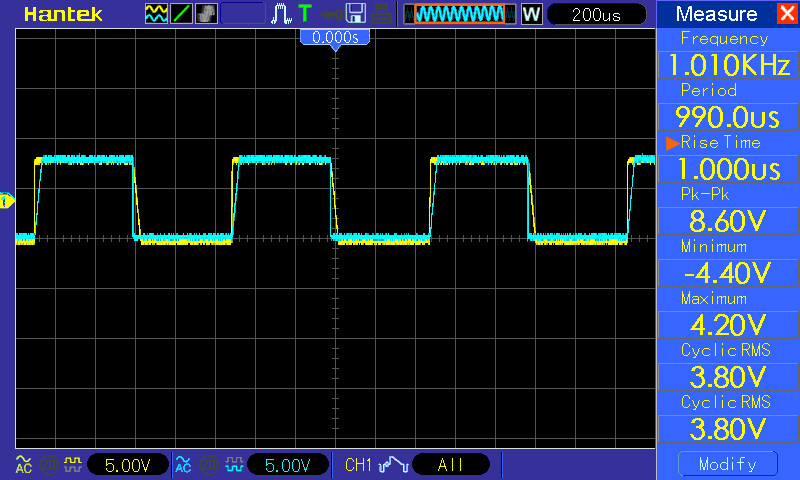Open the 200us timebase setting
This screenshot has height=480, width=800.
point(596,14)
